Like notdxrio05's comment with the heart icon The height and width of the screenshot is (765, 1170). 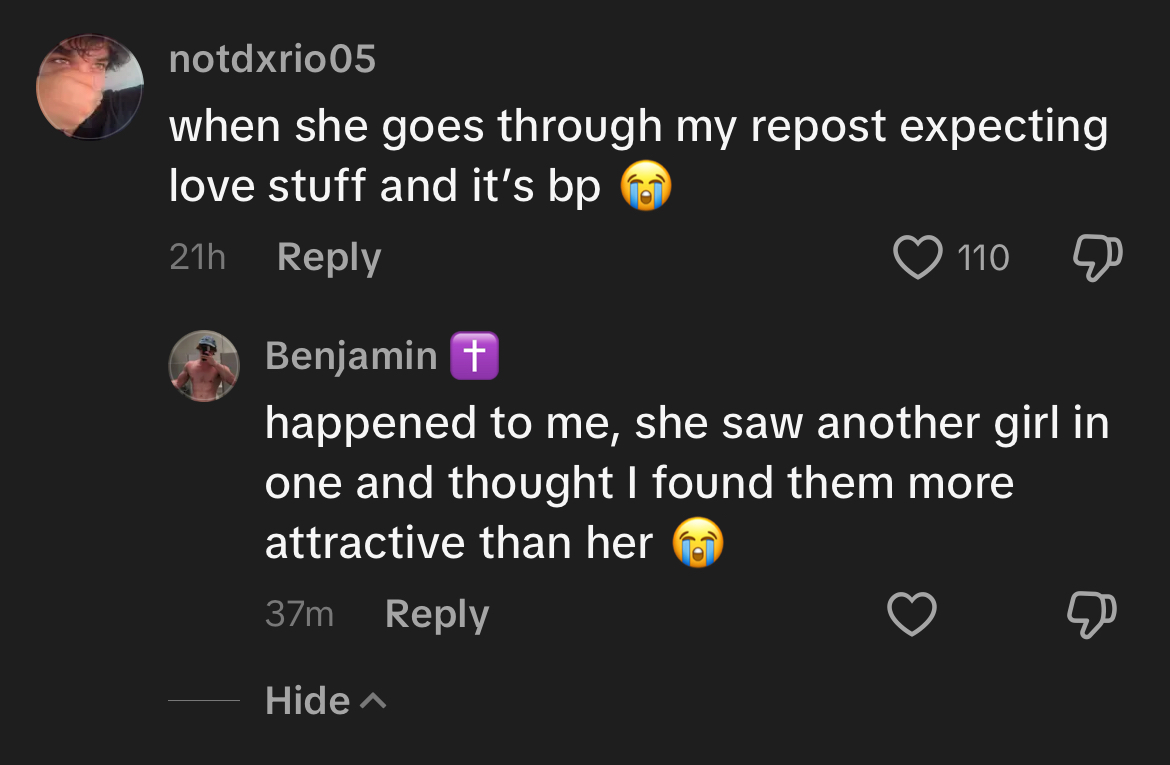click(917, 257)
